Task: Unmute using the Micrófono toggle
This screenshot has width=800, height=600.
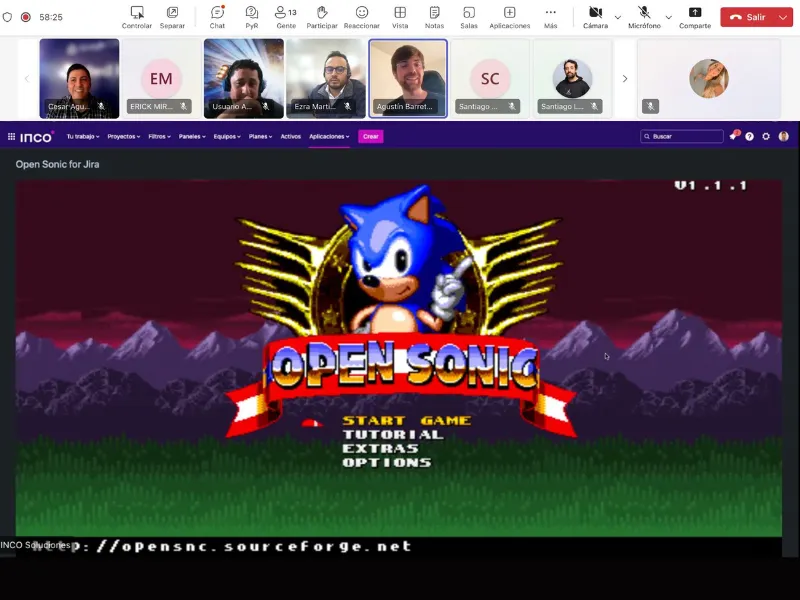Action: [644, 16]
